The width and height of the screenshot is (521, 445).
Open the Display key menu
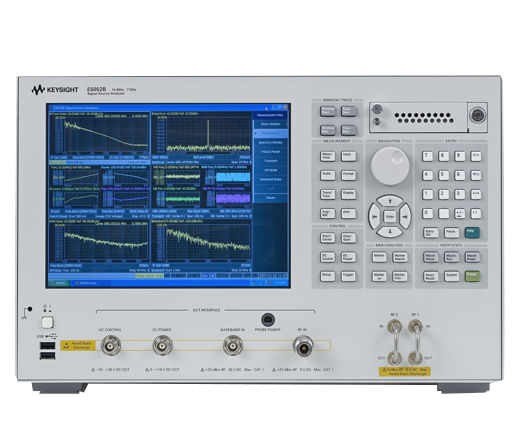click(x=349, y=194)
